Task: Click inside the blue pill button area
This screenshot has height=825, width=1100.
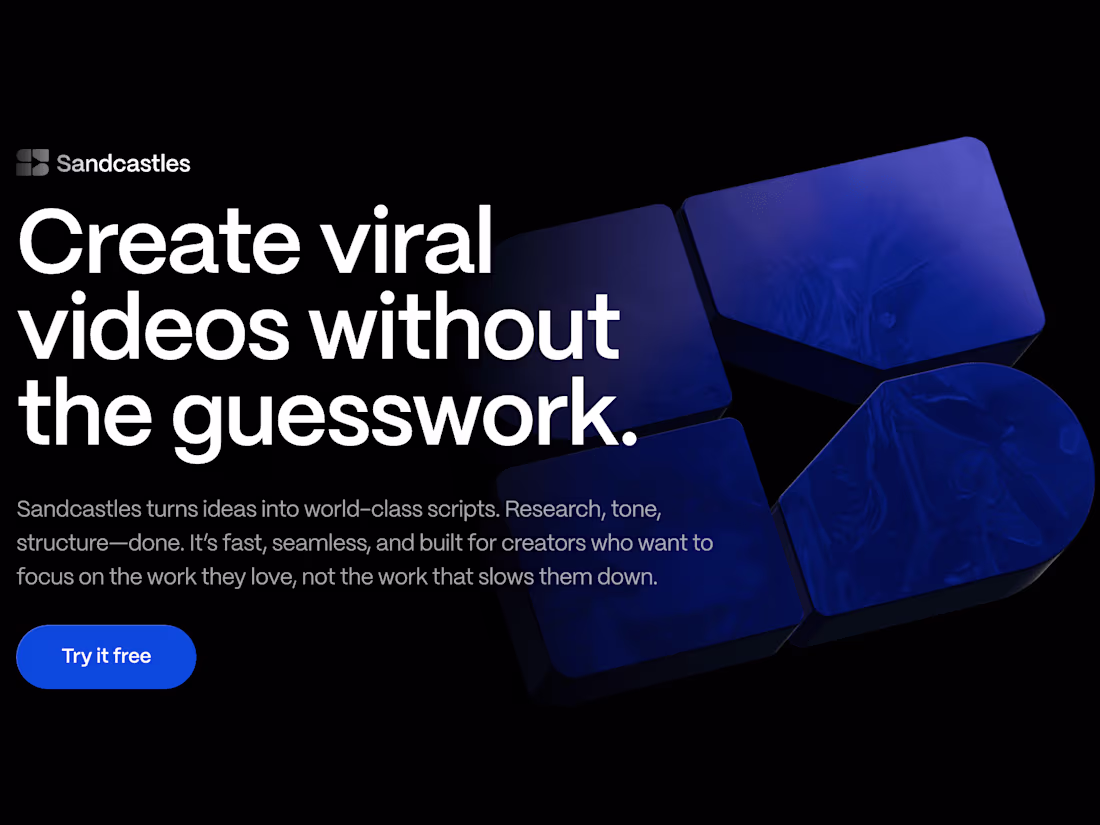Action: pyautogui.click(x=106, y=657)
